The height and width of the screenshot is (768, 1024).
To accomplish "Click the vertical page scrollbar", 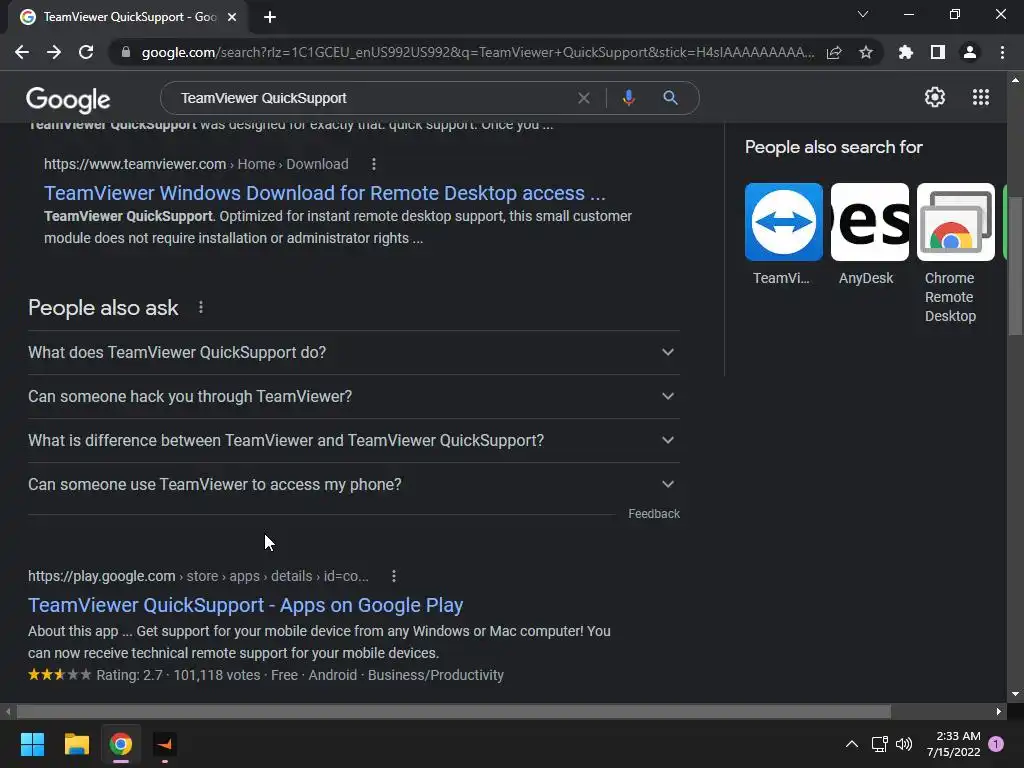I will coord(1015,266).
